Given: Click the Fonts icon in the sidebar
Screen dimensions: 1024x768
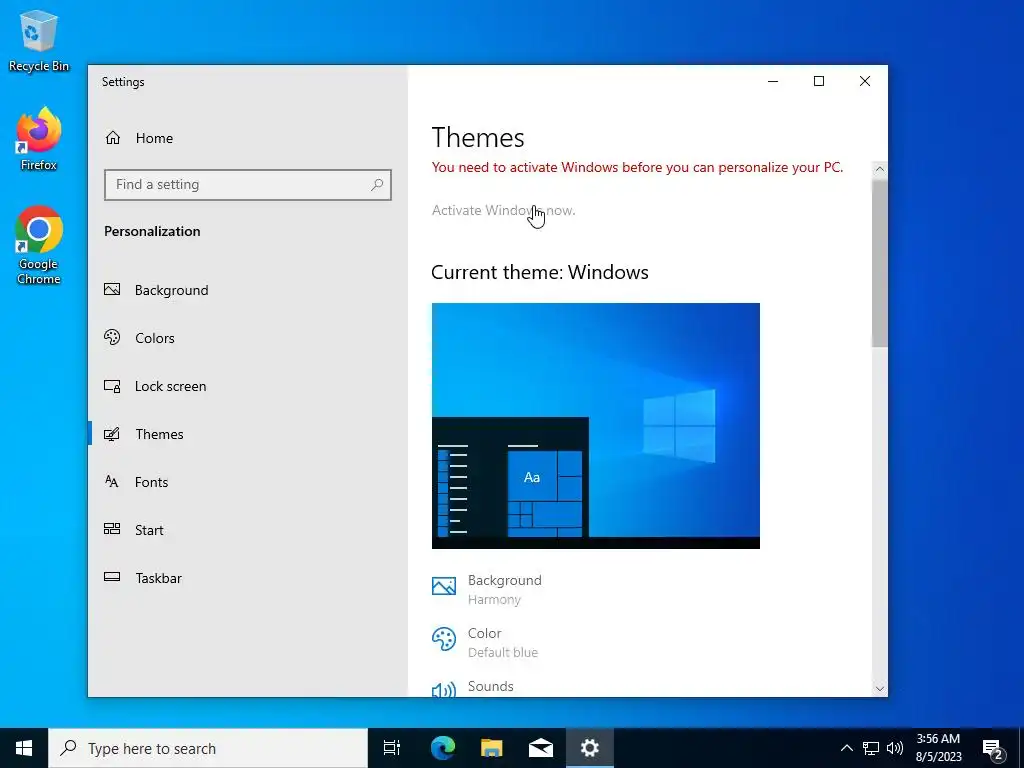Looking at the screenshot, I should tap(112, 482).
